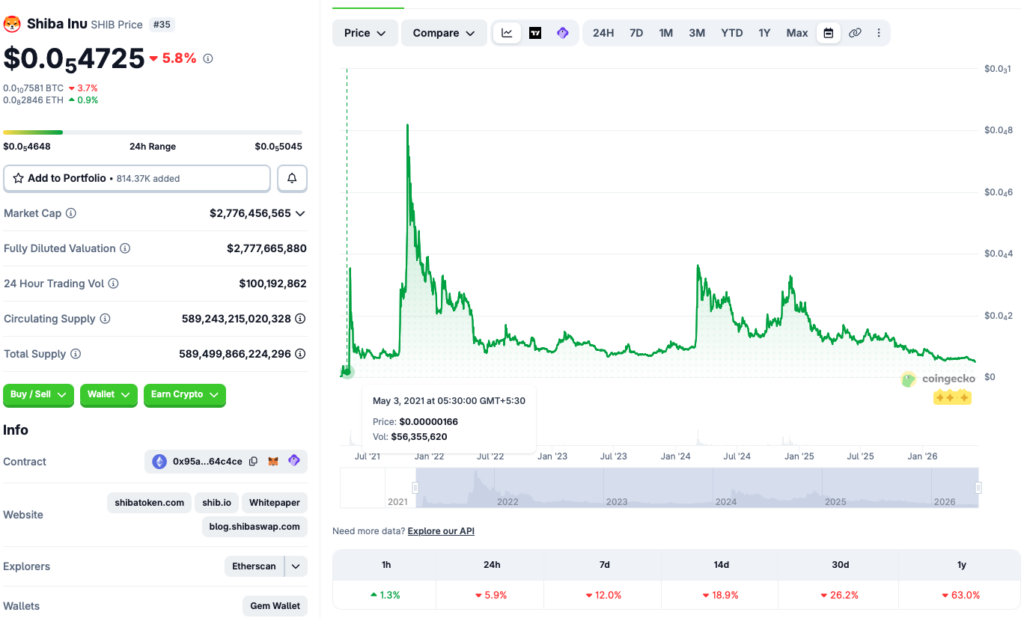Screen dimensions: 1024x618
Task: Open shibatoken.com website link
Action: pyautogui.click(x=149, y=502)
